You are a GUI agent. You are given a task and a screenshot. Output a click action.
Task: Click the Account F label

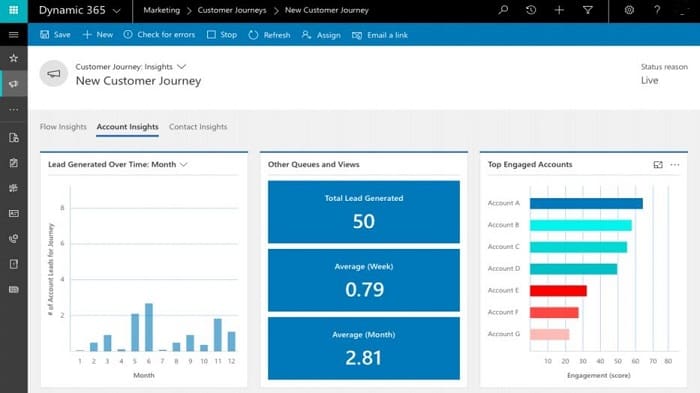(x=503, y=312)
